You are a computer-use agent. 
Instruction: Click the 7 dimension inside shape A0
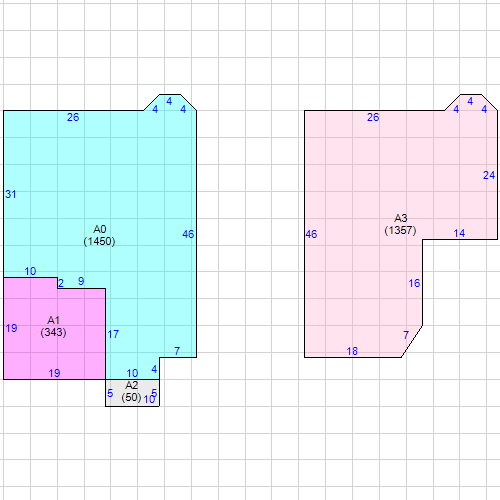coord(177,351)
